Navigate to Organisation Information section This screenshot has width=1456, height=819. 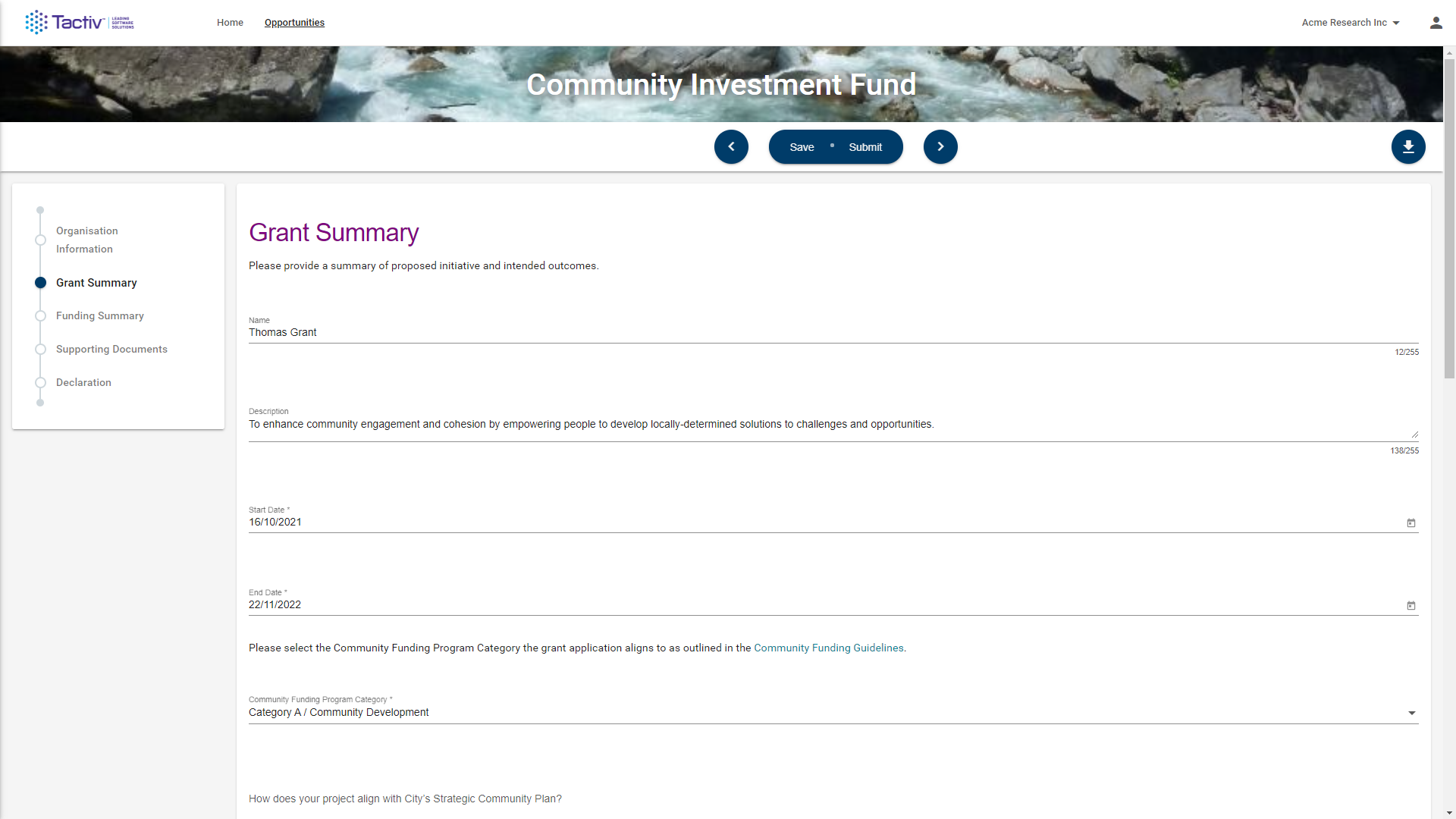coord(87,239)
